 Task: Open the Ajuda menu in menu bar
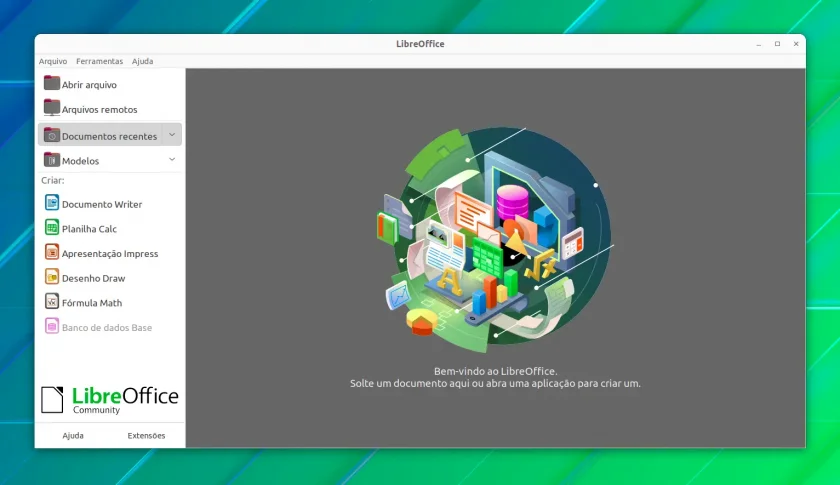(142, 61)
